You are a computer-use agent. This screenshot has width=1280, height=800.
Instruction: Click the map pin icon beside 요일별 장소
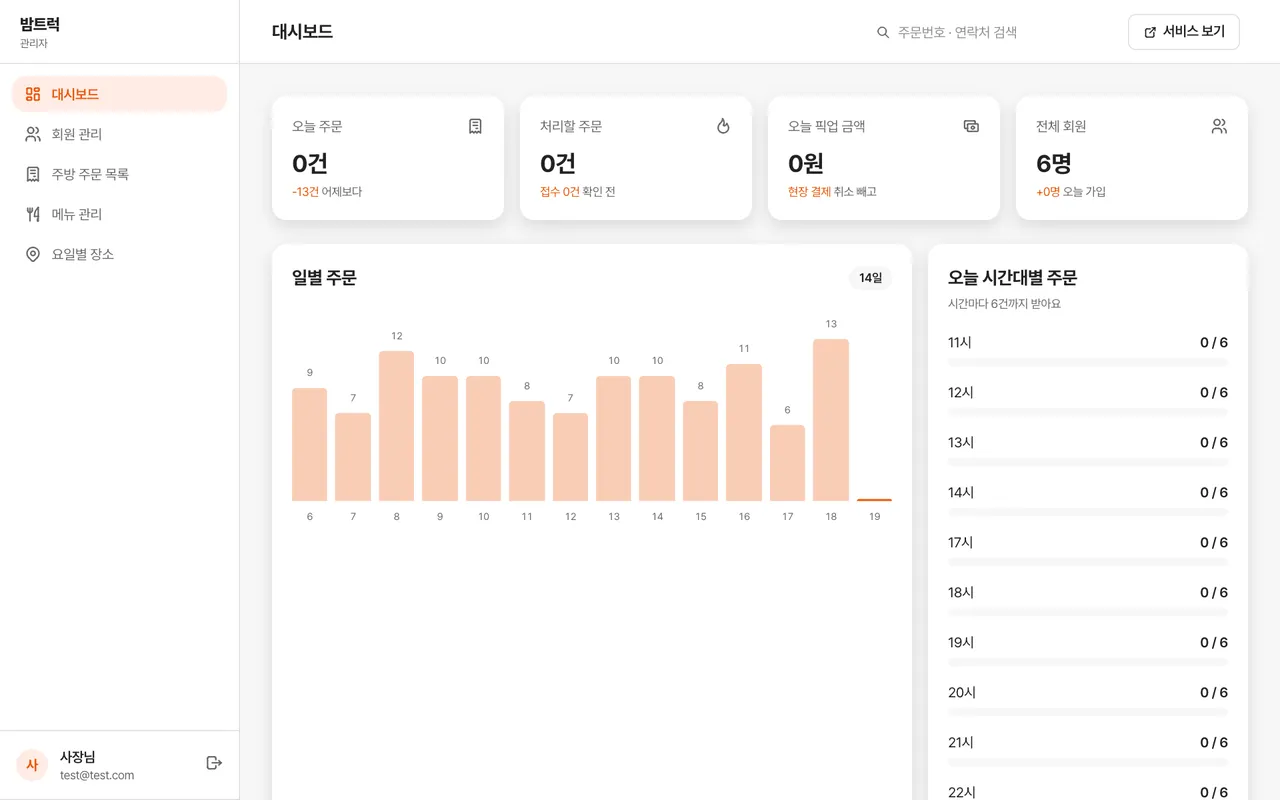click(33, 254)
